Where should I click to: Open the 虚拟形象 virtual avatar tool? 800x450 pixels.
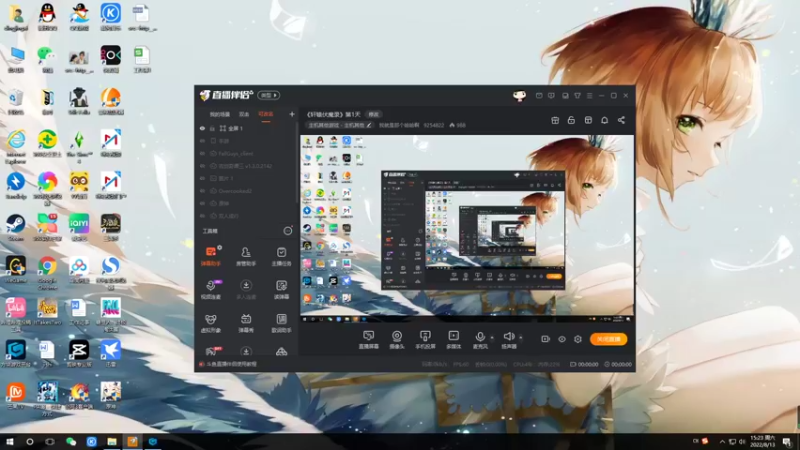click(211, 323)
